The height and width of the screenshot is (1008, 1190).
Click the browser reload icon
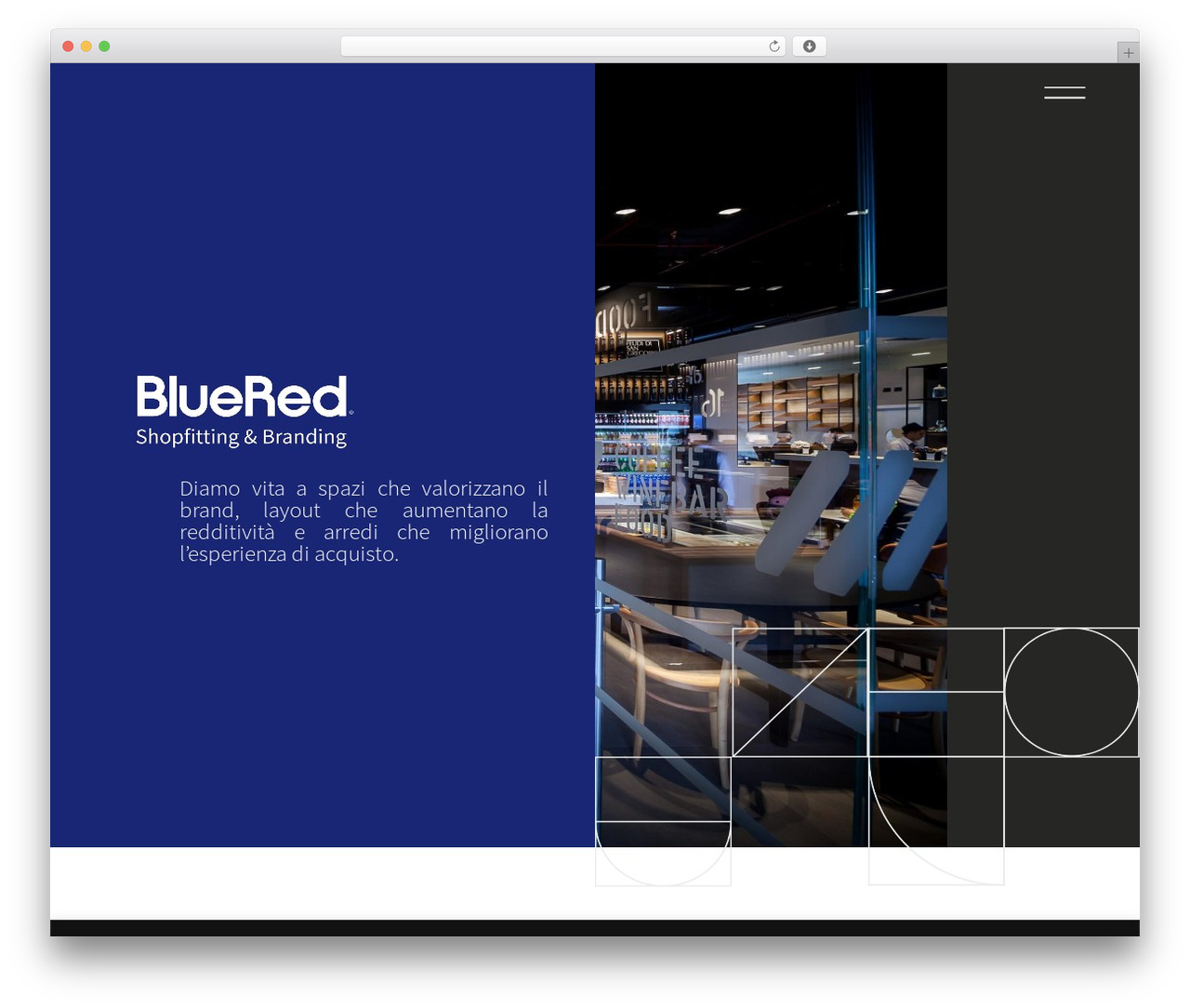[774, 46]
